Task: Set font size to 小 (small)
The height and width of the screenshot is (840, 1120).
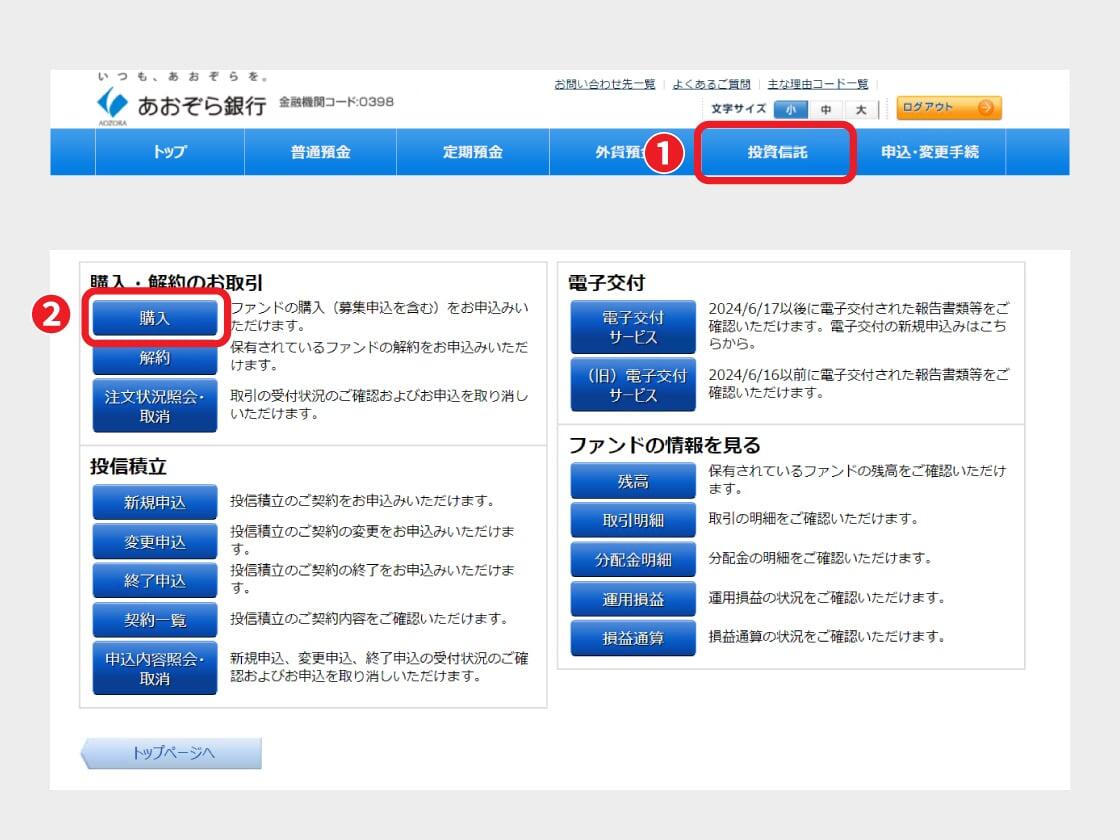Action: [x=791, y=110]
